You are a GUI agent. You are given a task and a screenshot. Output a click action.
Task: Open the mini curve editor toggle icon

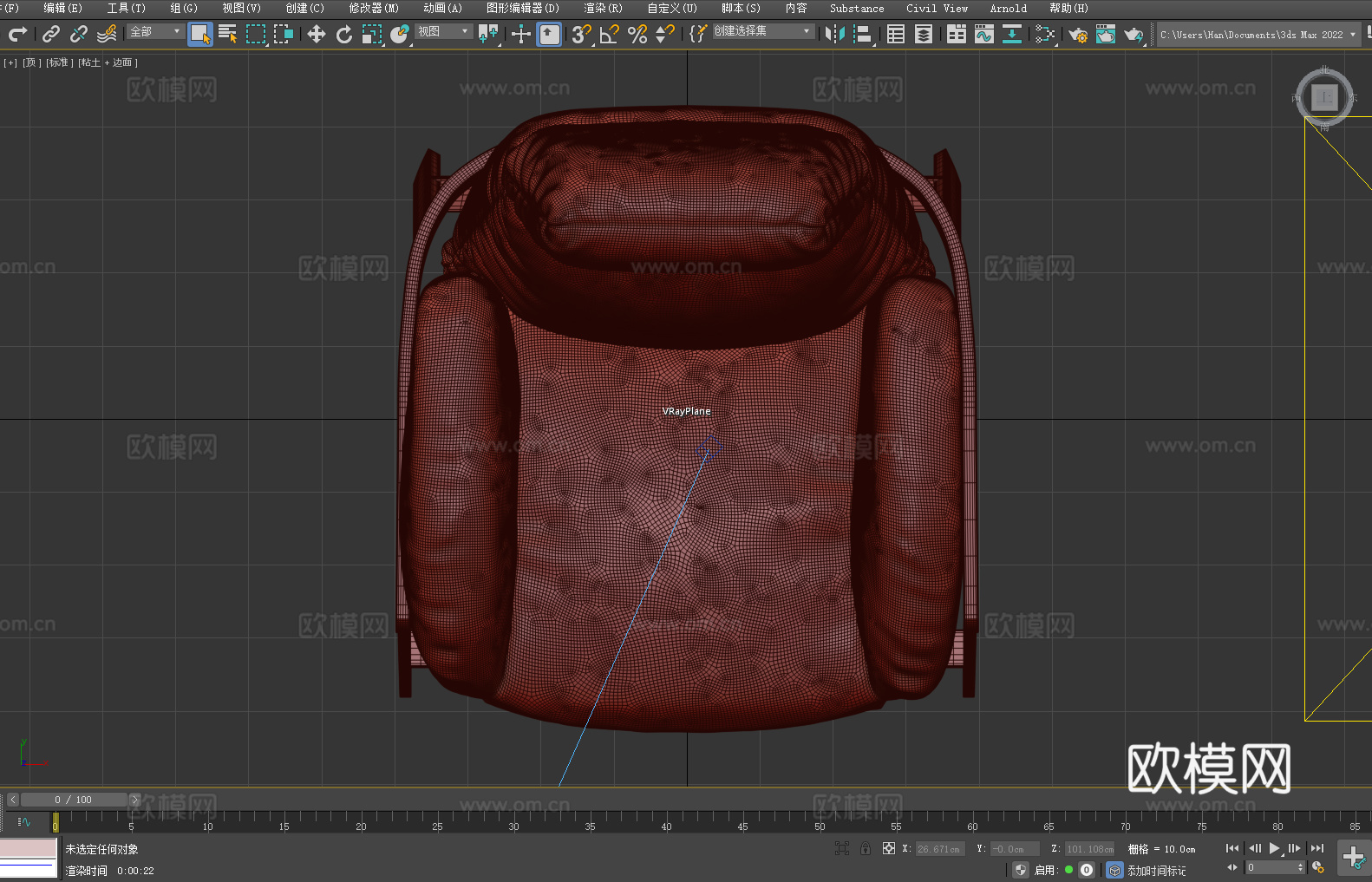[23, 821]
